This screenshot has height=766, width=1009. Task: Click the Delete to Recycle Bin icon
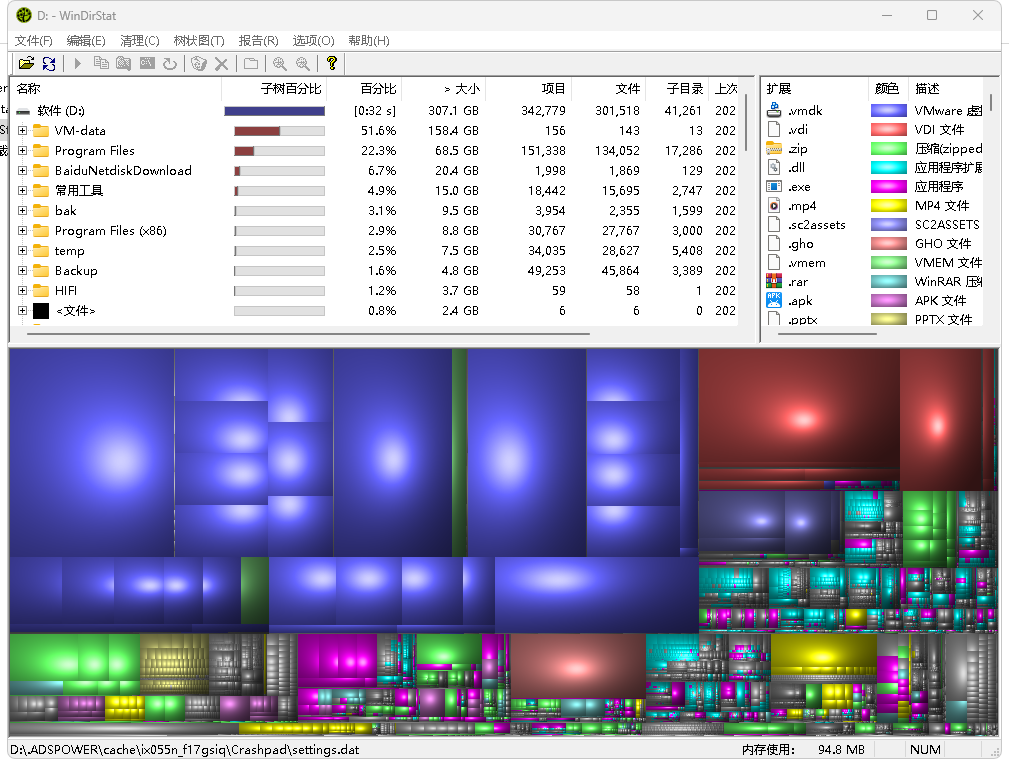199,64
